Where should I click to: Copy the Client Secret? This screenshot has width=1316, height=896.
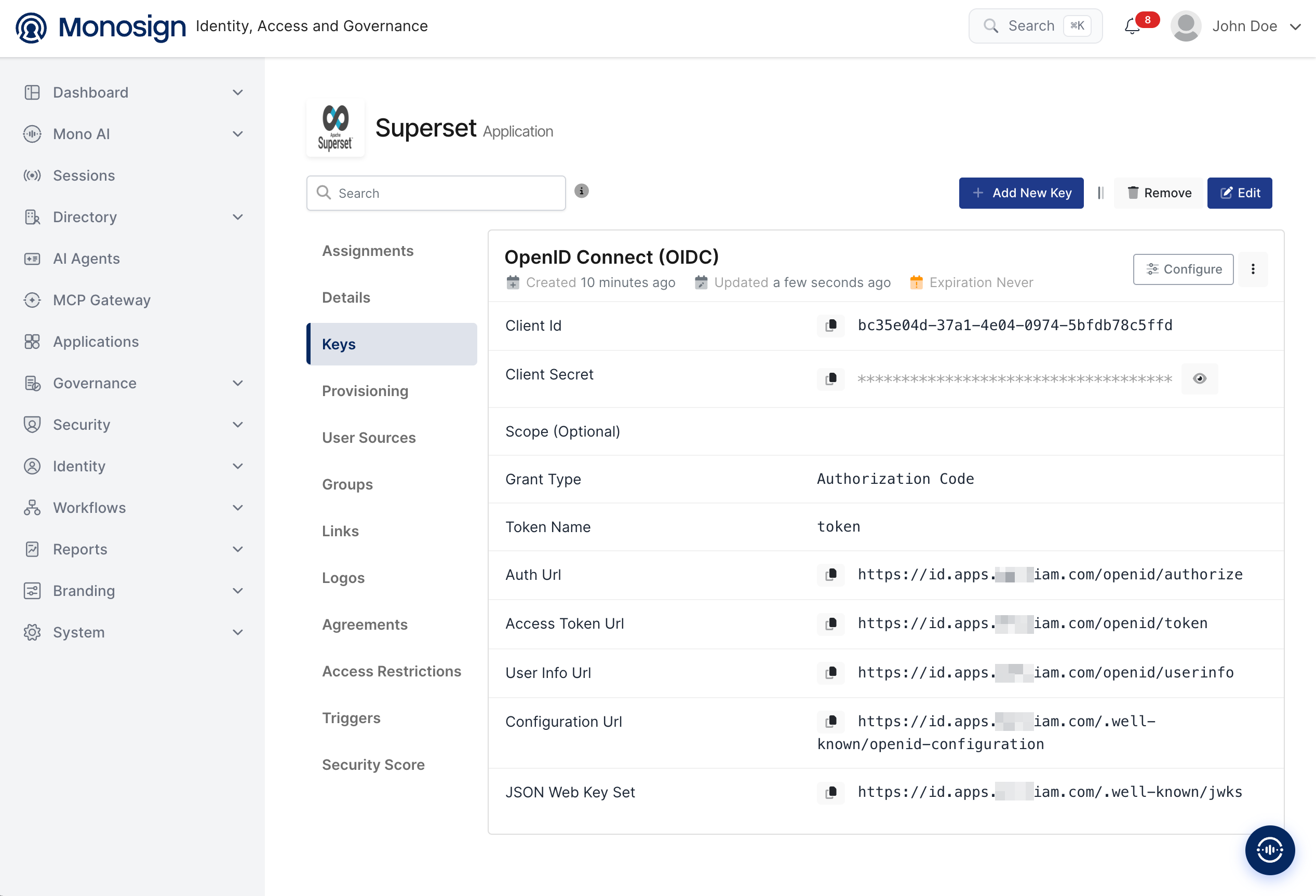click(x=831, y=378)
